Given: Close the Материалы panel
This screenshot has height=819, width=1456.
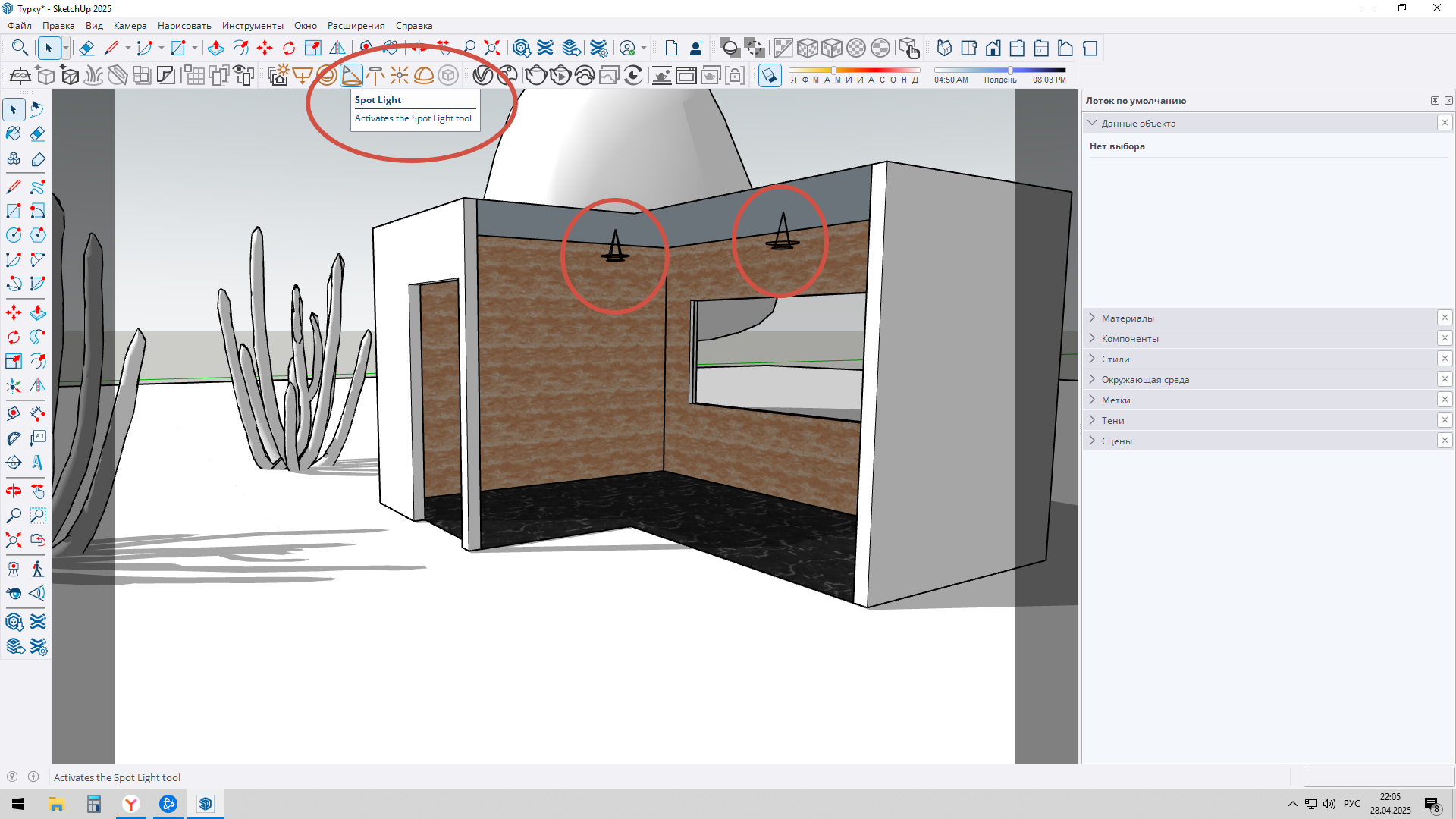Looking at the screenshot, I should tap(1445, 318).
